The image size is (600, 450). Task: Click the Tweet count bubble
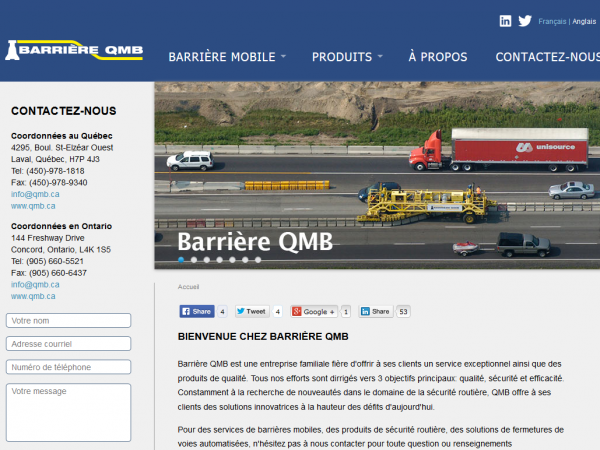tap(278, 312)
